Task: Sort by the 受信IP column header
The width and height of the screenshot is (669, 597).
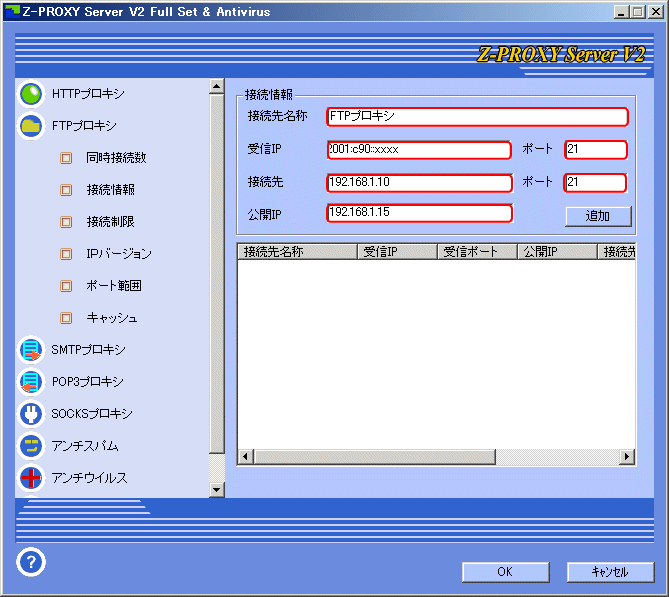Action: 398,252
